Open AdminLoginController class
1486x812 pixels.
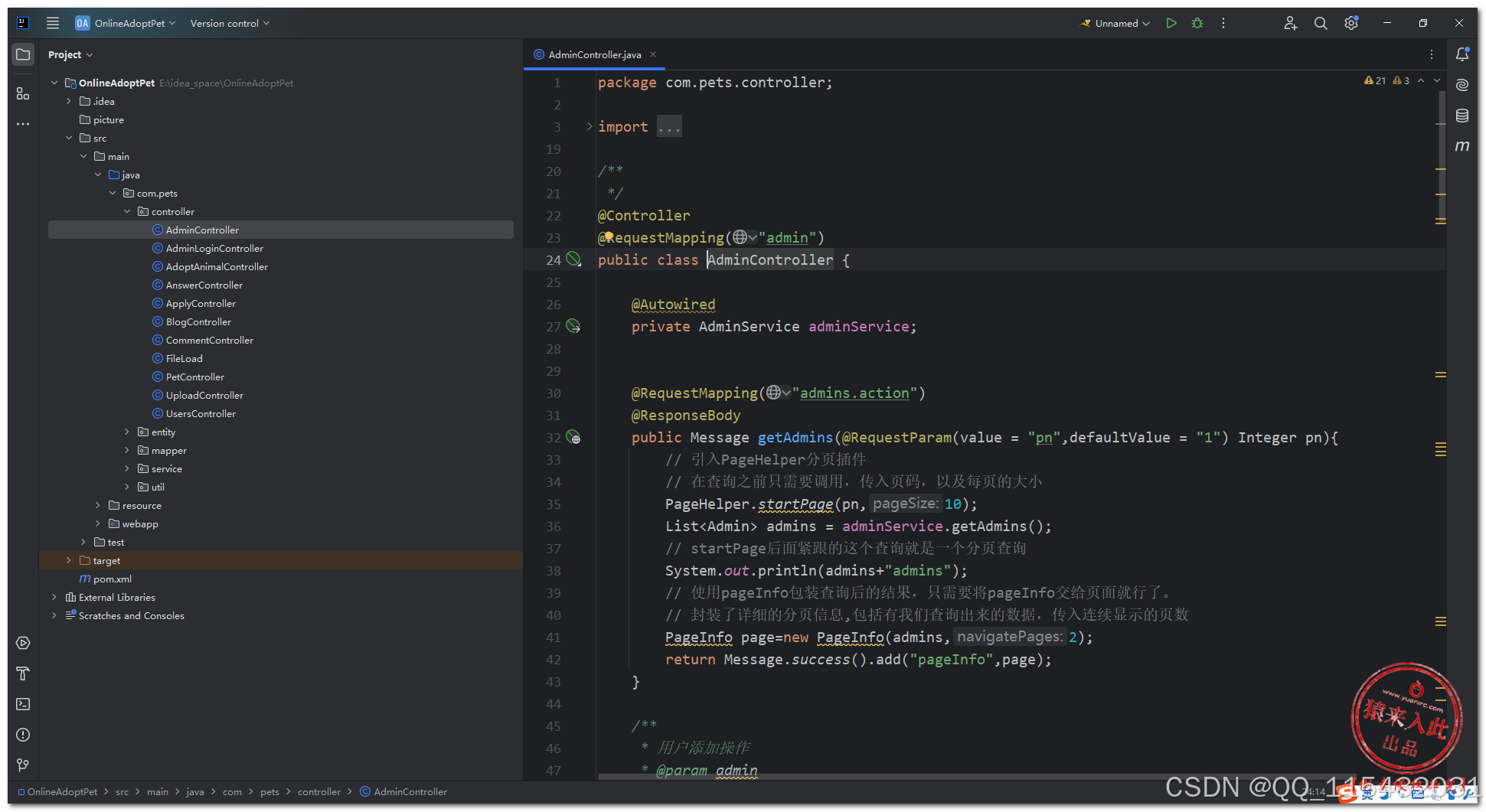point(214,248)
